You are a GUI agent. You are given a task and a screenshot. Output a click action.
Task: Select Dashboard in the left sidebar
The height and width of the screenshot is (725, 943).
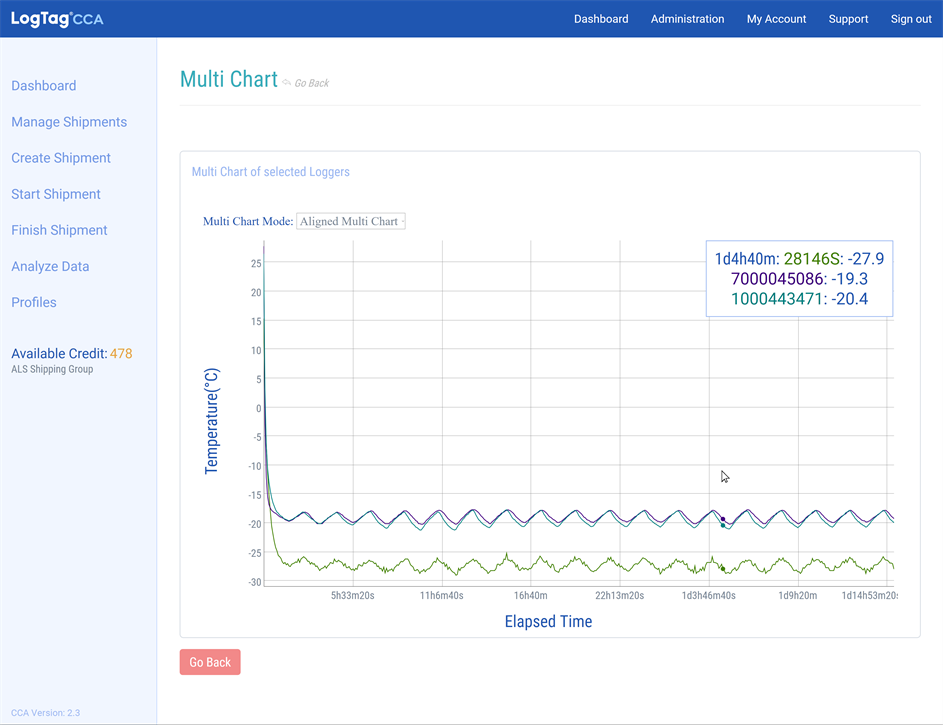tap(44, 86)
